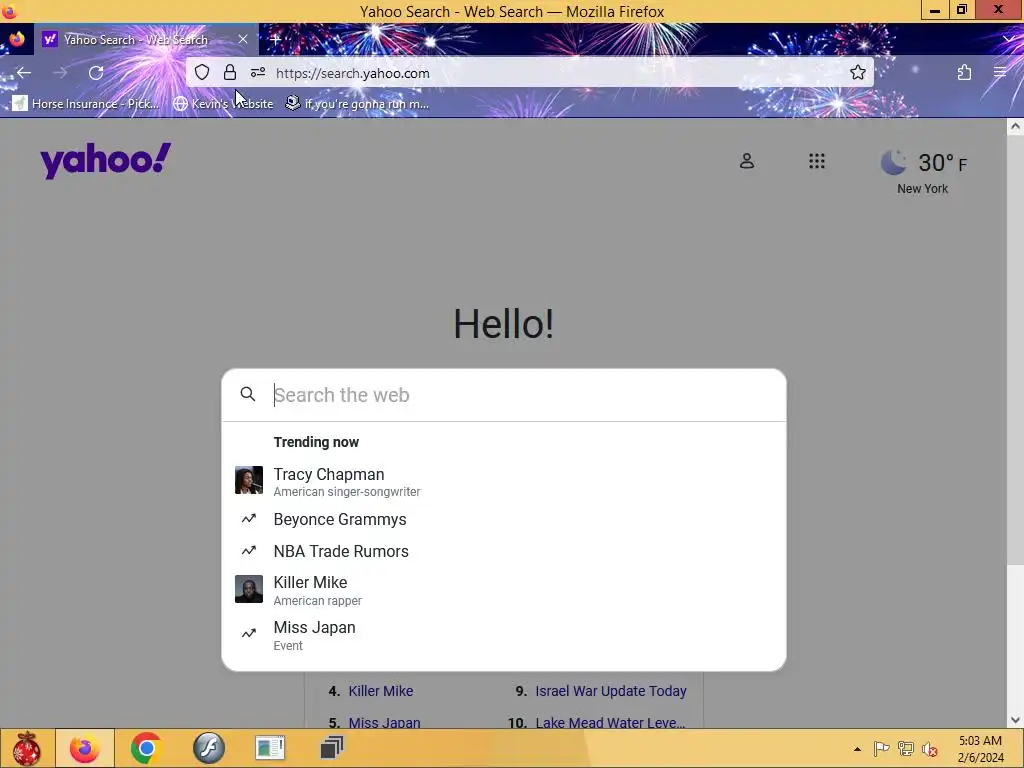Select the Yahoo Search - Web Search tab
1024x768 pixels.
[146, 40]
